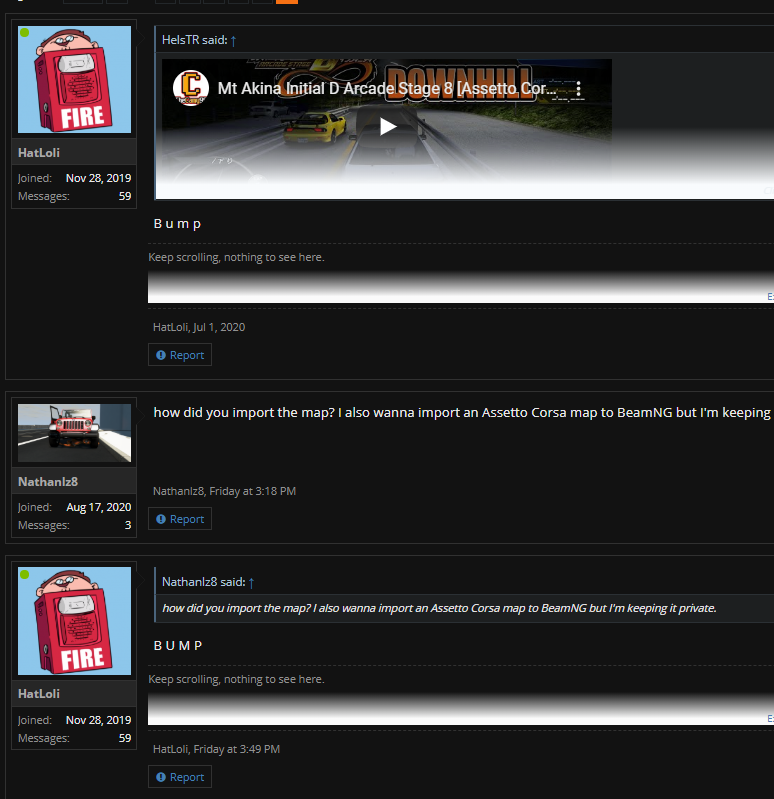
Task: Open HatLoli's avatar on the Jul 1 post
Action: [x=74, y=79]
